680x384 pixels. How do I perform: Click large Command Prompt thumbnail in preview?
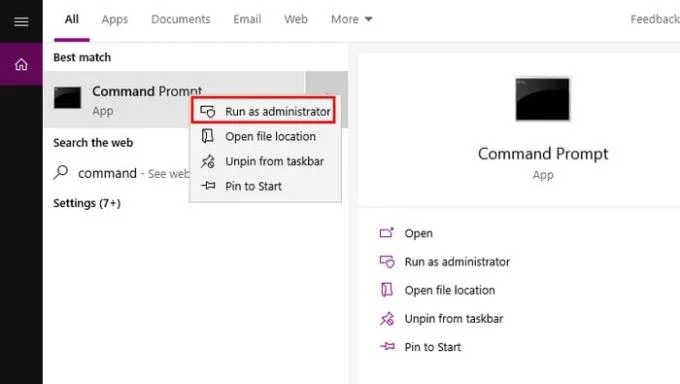point(542,99)
